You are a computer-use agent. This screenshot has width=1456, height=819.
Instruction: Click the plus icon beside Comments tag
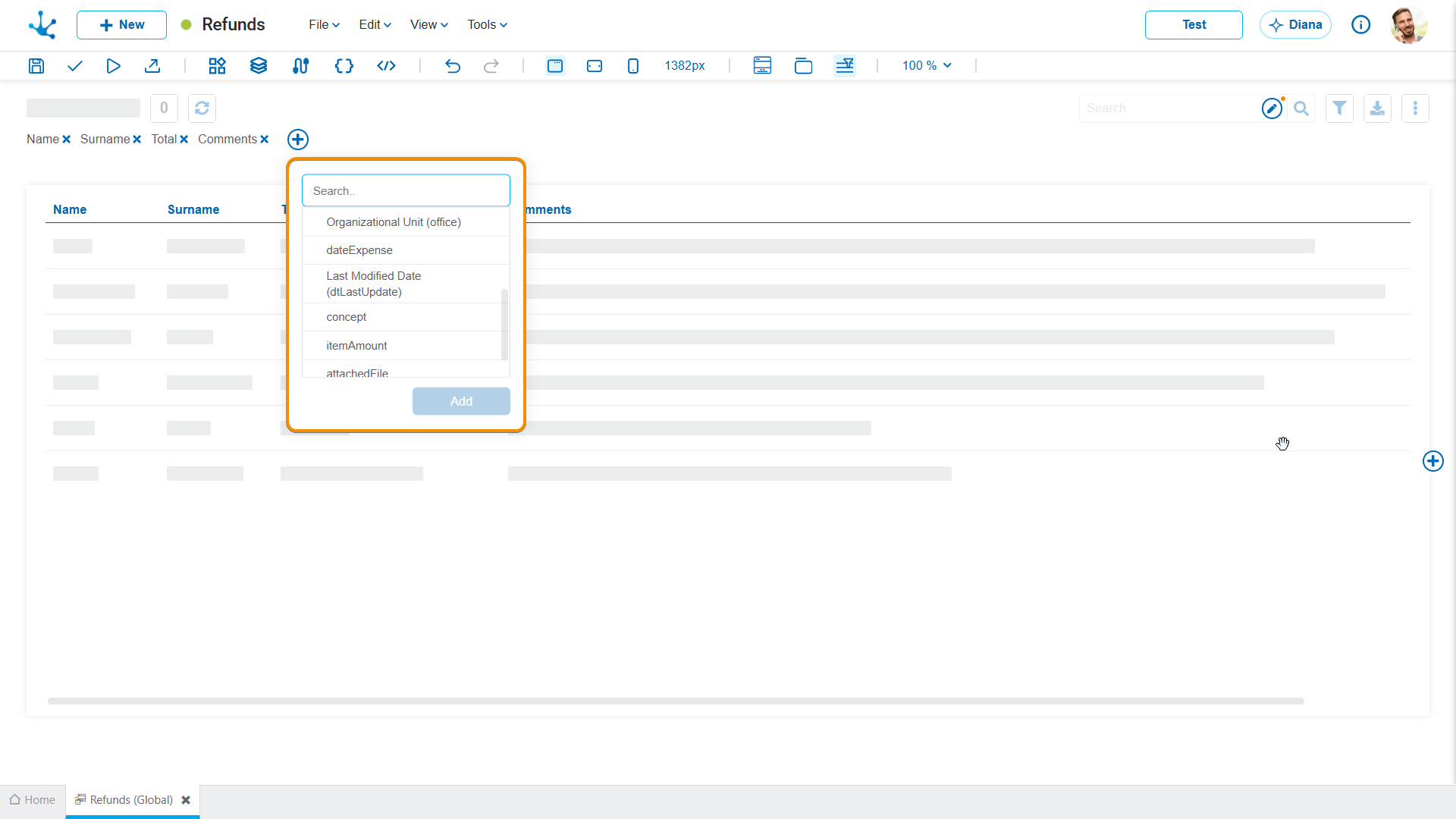[298, 140]
